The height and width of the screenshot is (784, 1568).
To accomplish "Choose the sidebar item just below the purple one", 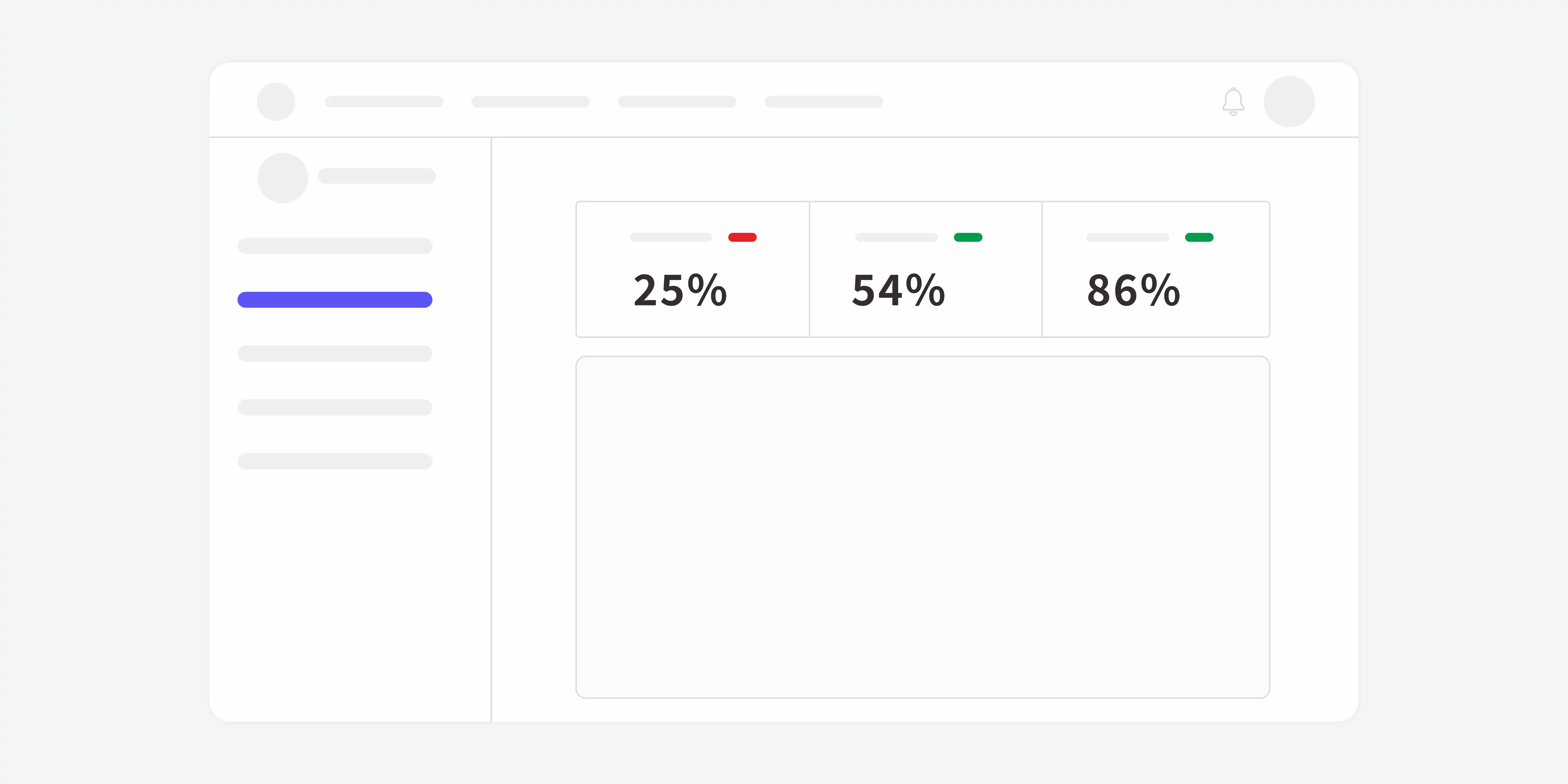I will [335, 354].
